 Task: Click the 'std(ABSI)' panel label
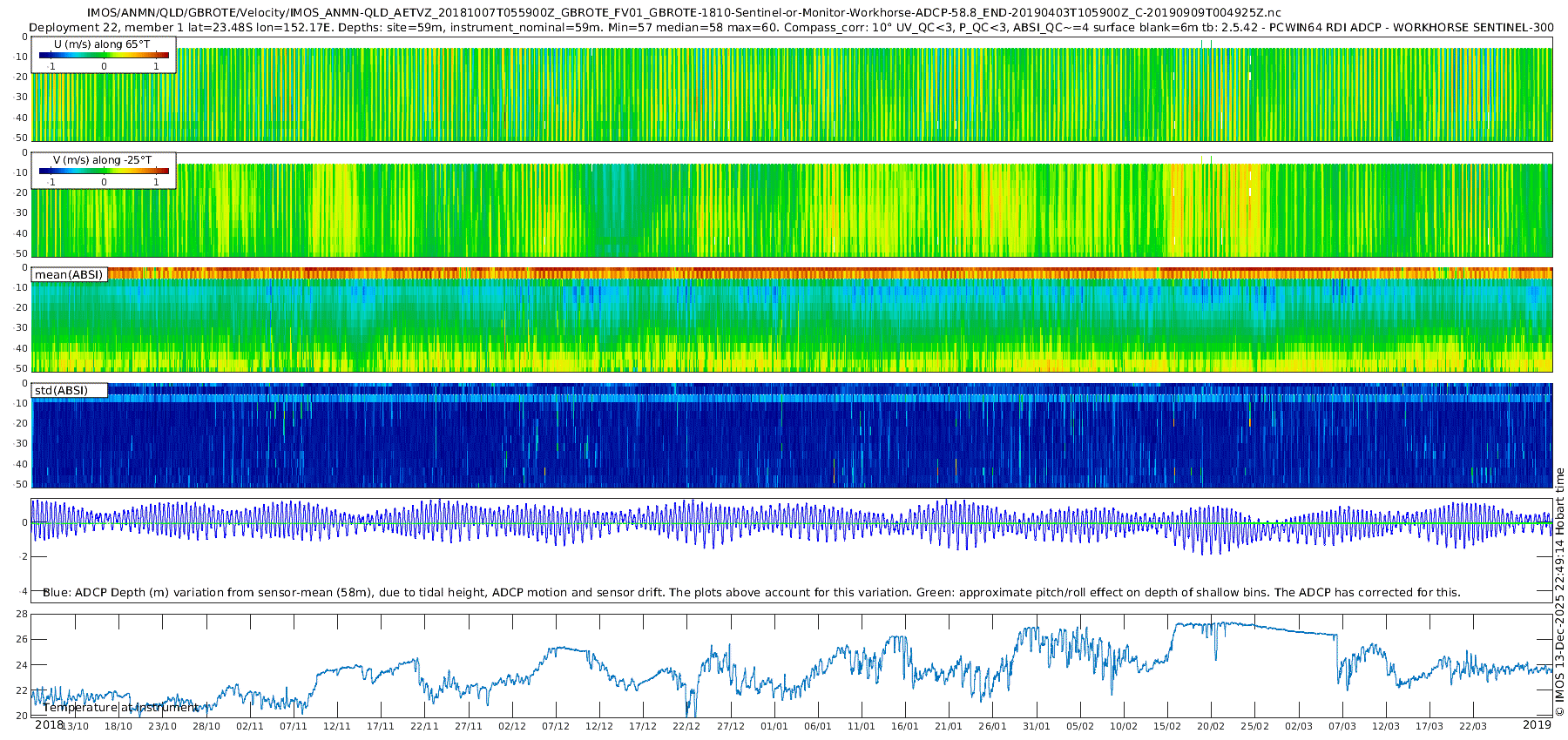point(61,391)
